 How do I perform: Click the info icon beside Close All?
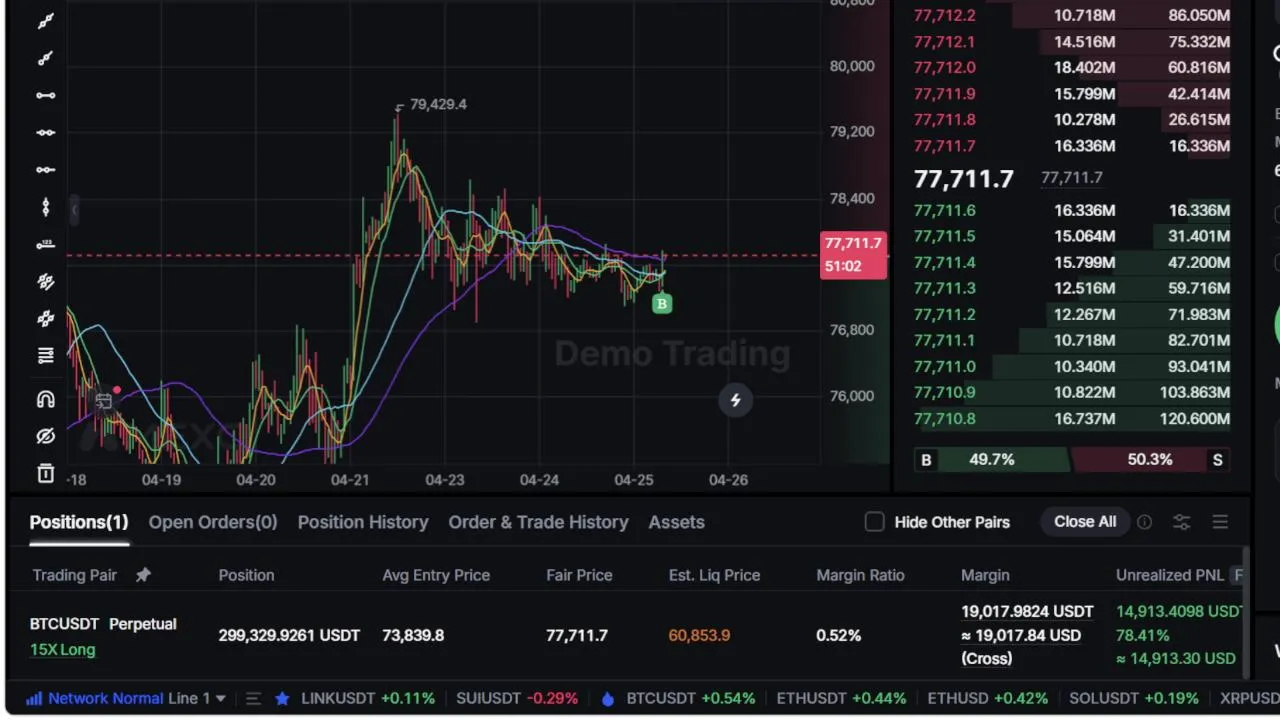click(1144, 522)
